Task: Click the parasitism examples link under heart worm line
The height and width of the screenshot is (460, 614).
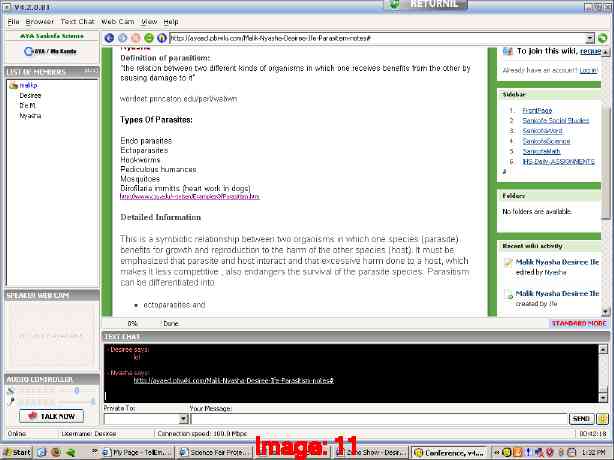Action: (x=190, y=197)
